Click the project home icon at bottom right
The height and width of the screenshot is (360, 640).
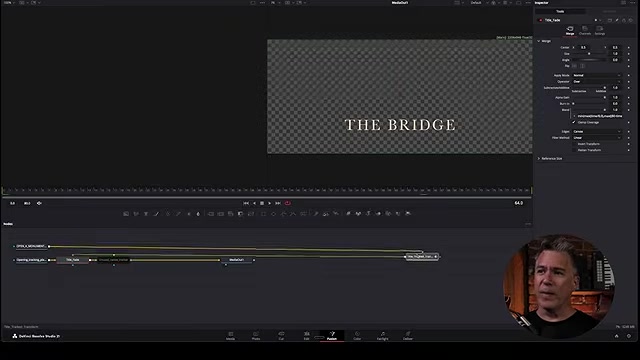(x=616, y=336)
